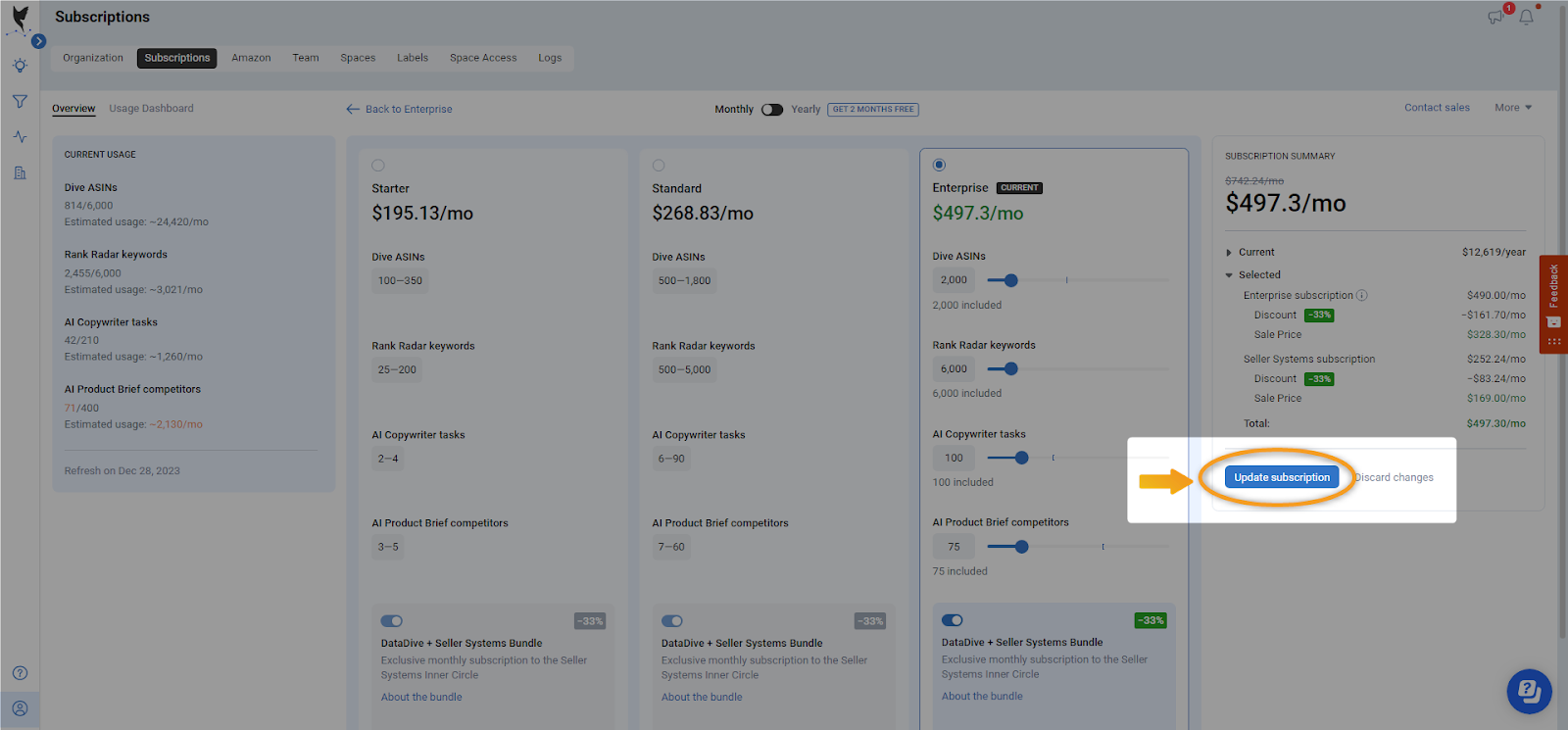Collapse the Selected section in subscription summary
Image resolution: width=1568 pixels, height=730 pixels.
[1229, 275]
